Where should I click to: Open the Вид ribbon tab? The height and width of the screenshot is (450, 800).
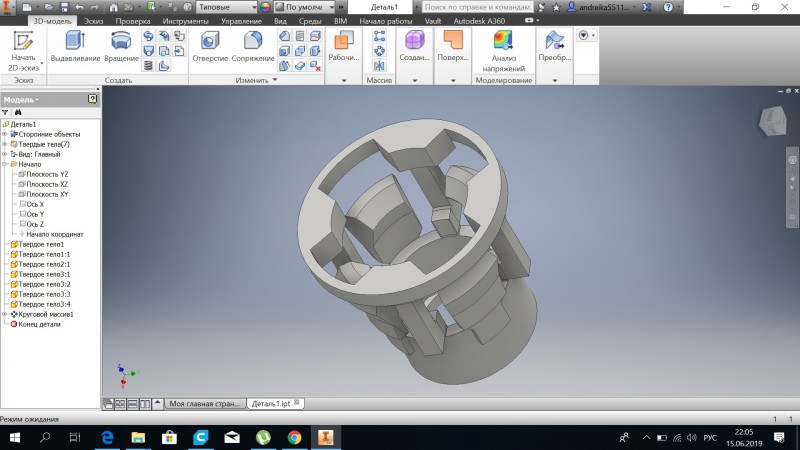280,21
